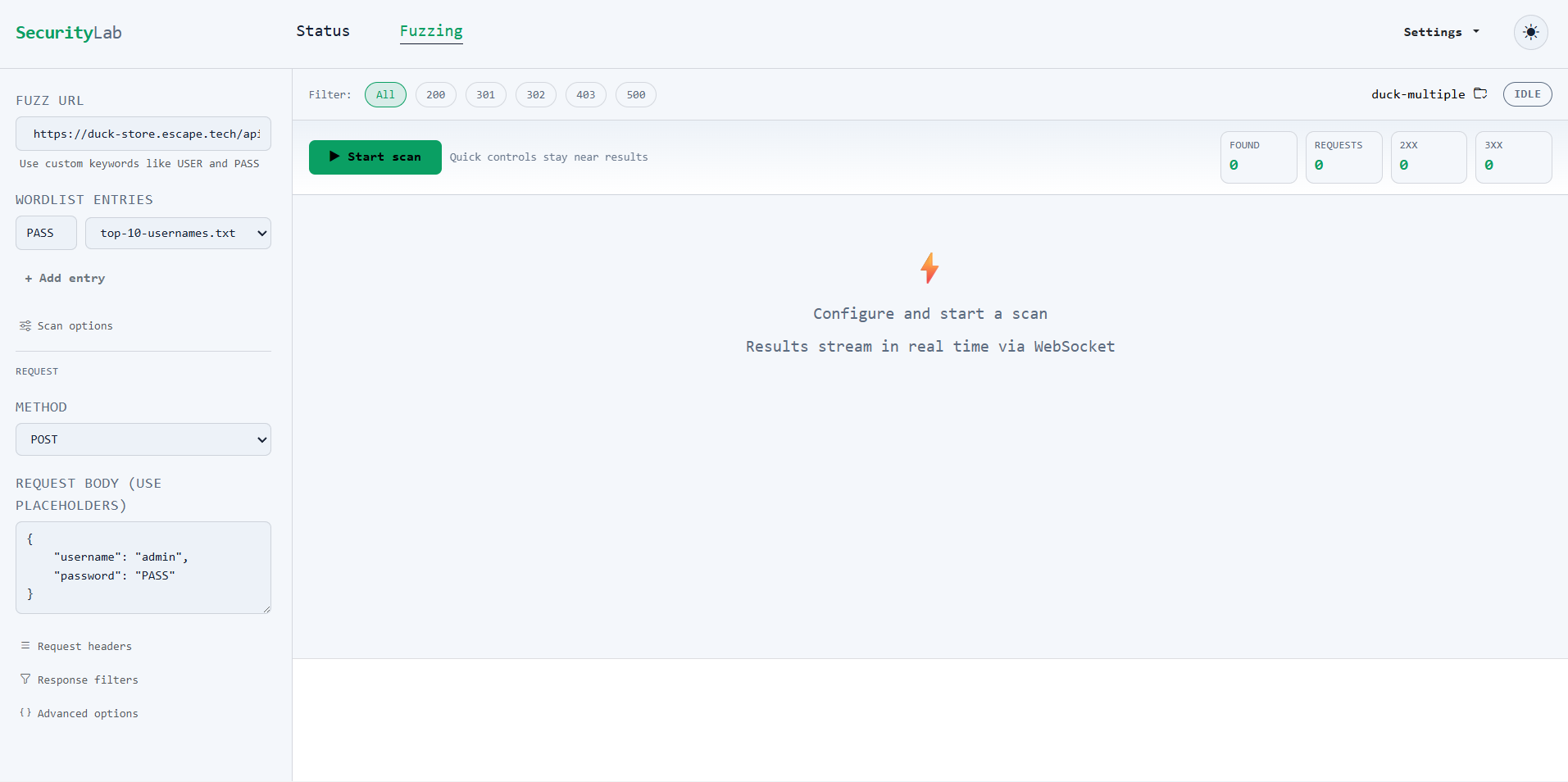1568x782 pixels.
Task: Edit the PASS keyword field
Action: (x=46, y=233)
